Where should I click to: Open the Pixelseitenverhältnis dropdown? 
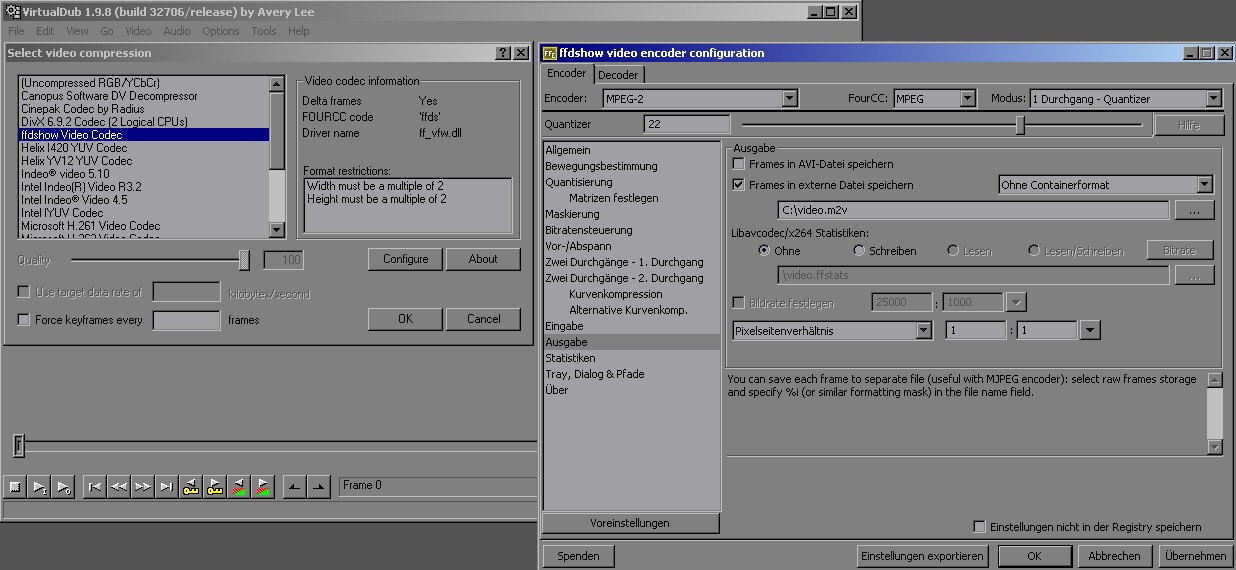coord(923,330)
